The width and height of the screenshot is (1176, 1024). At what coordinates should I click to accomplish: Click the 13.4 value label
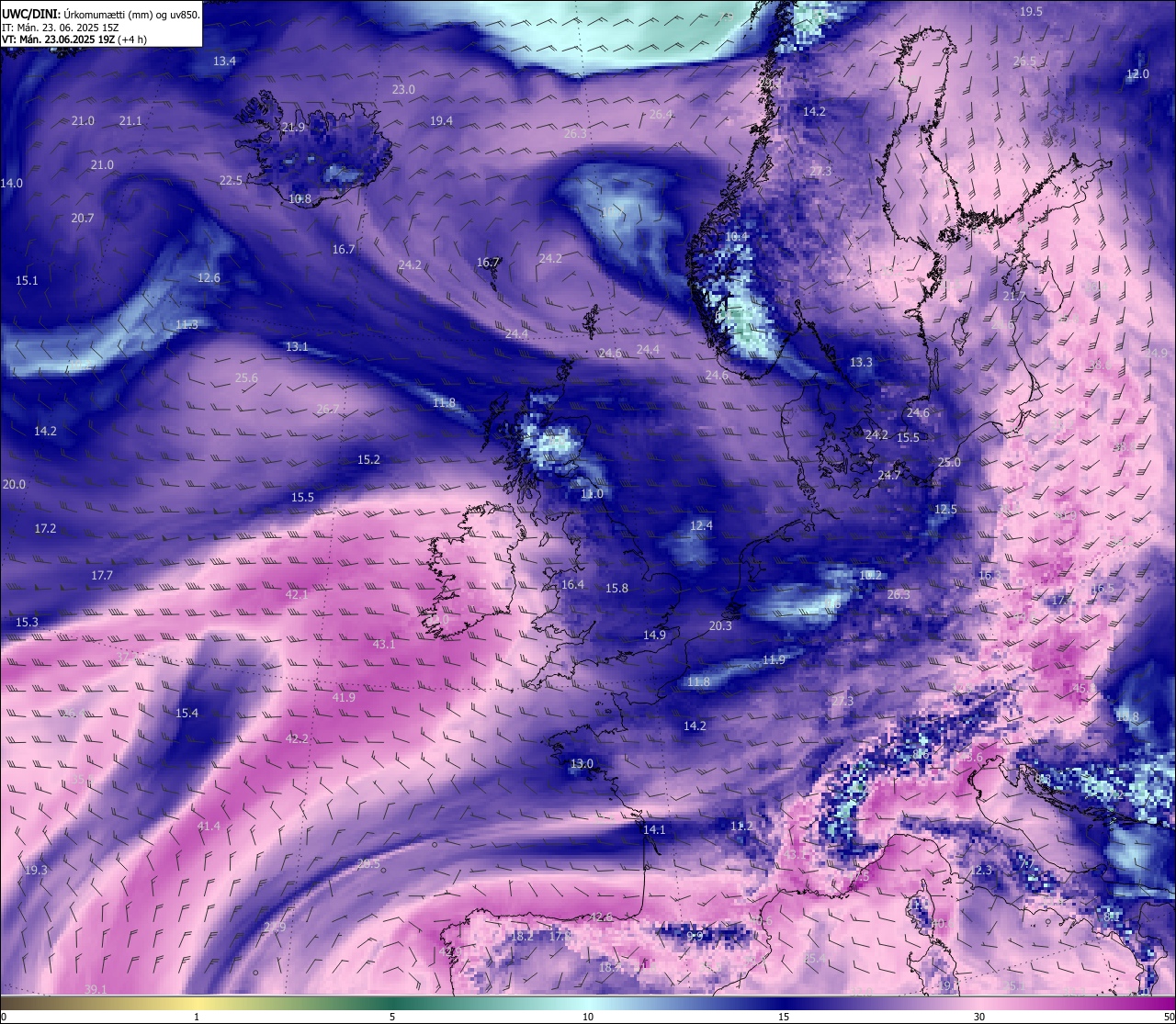click(x=224, y=61)
